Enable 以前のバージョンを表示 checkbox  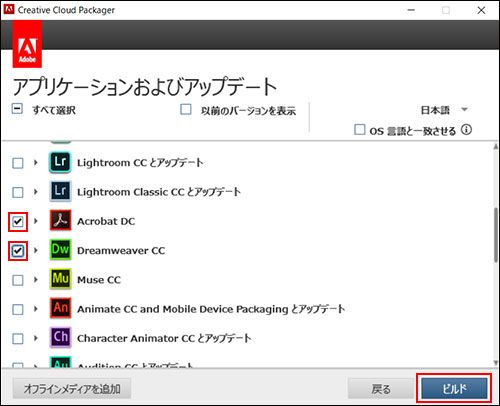pos(186,109)
